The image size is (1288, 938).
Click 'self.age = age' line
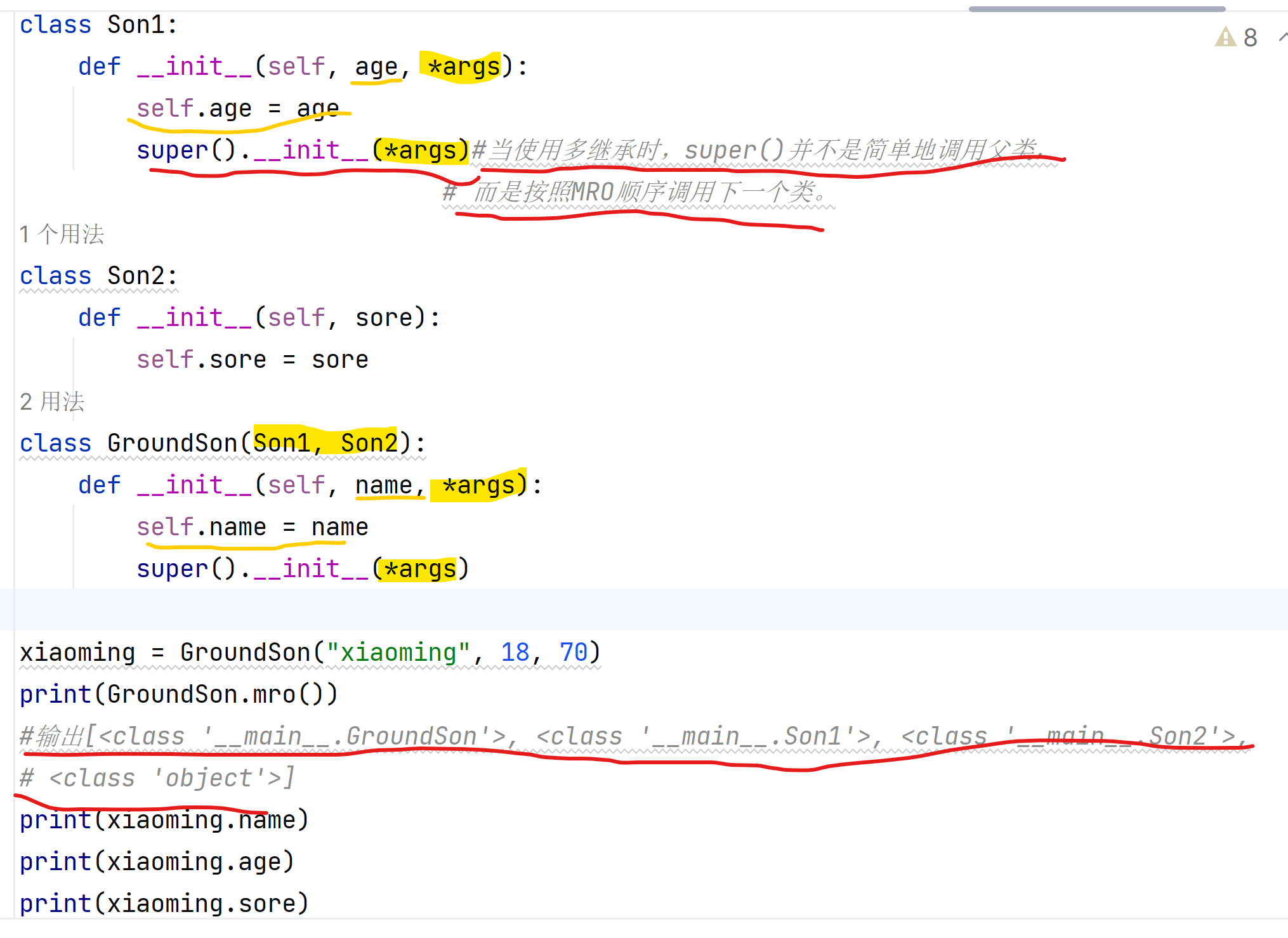click(x=238, y=108)
